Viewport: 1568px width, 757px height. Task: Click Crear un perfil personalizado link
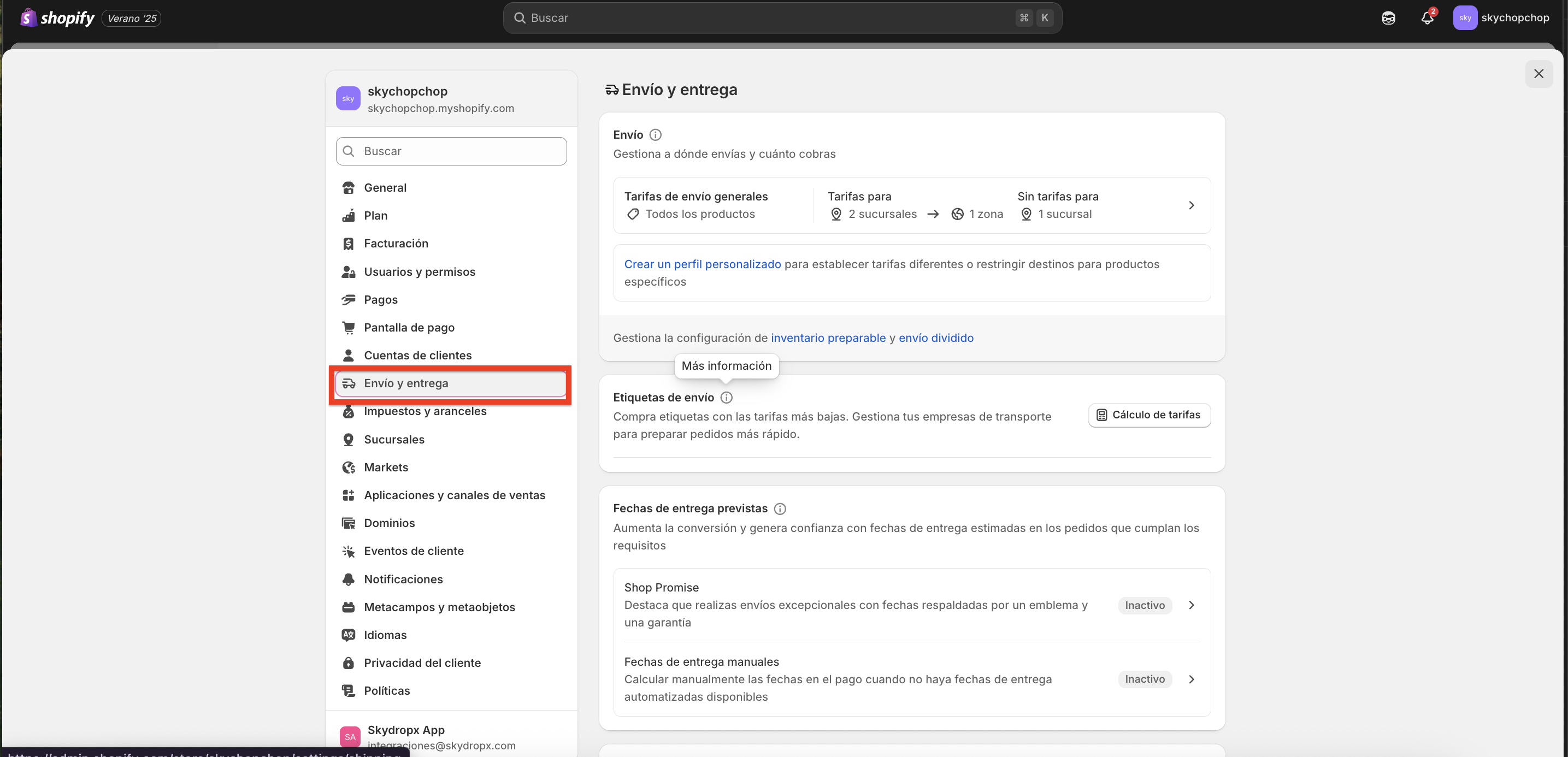pyautogui.click(x=703, y=264)
